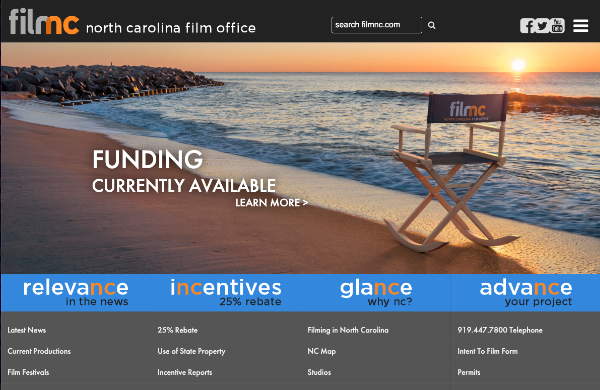Image resolution: width=600 pixels, height=390 pixels.
Task: Click 919.447.7800 Telephone link
Action: (x=500, y=330)
